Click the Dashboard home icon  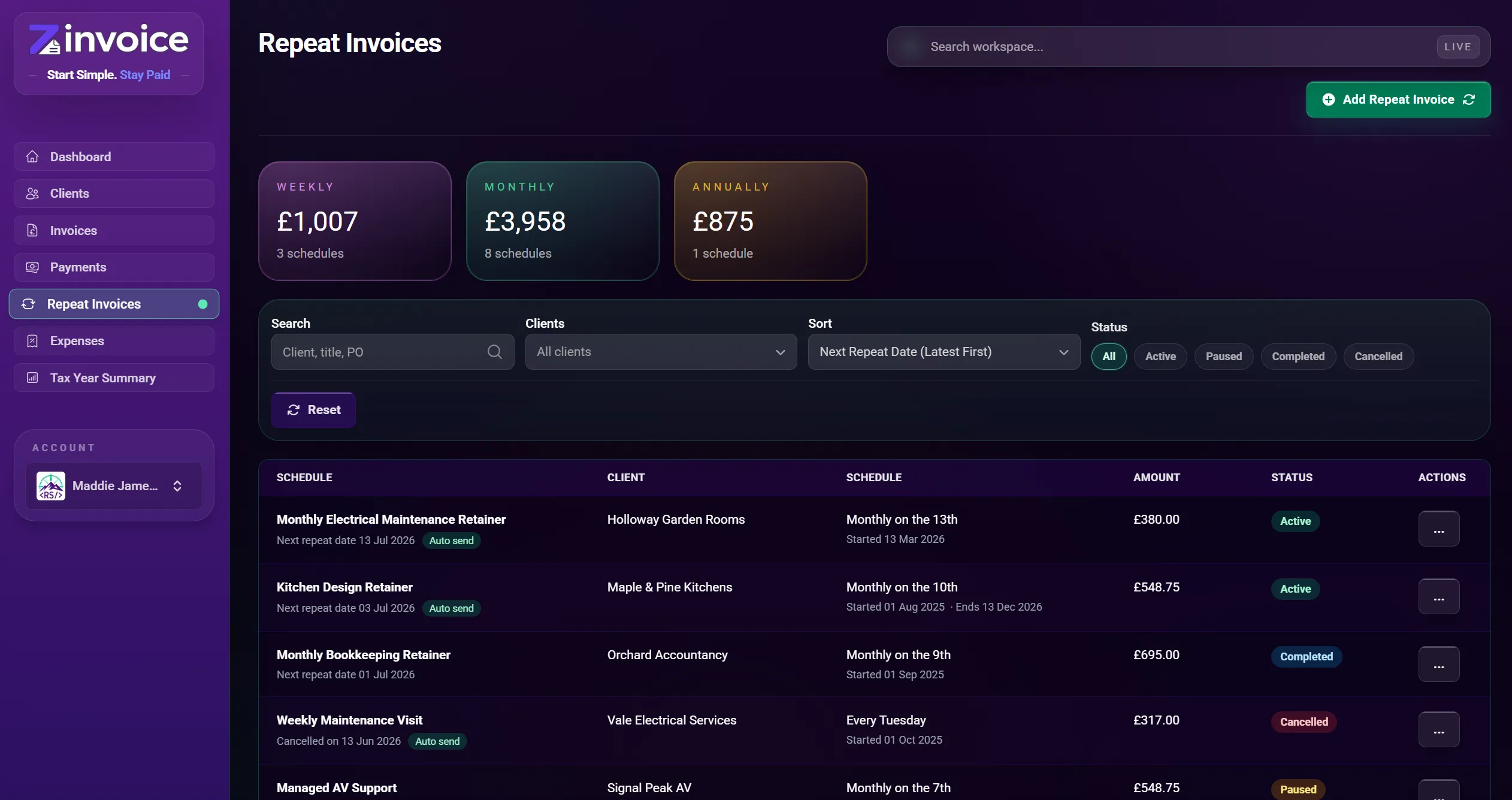click(32, 156)
